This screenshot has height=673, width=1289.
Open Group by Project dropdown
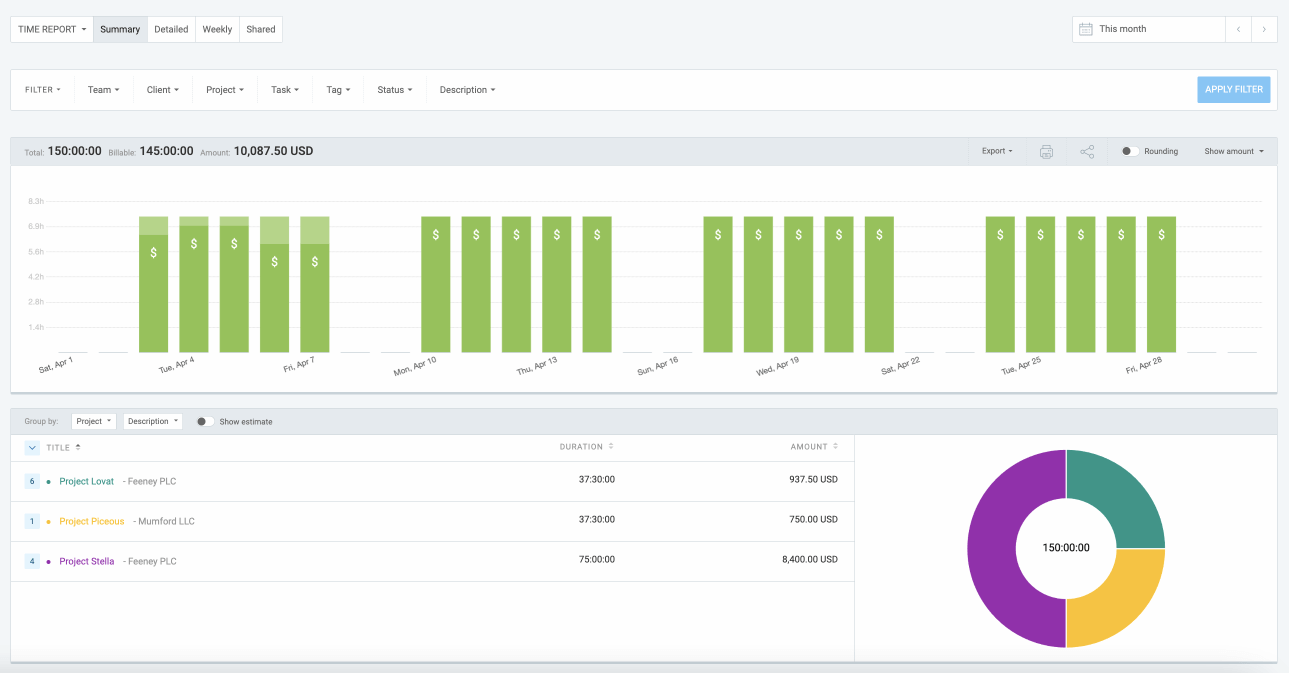click(x=94, y=421)
